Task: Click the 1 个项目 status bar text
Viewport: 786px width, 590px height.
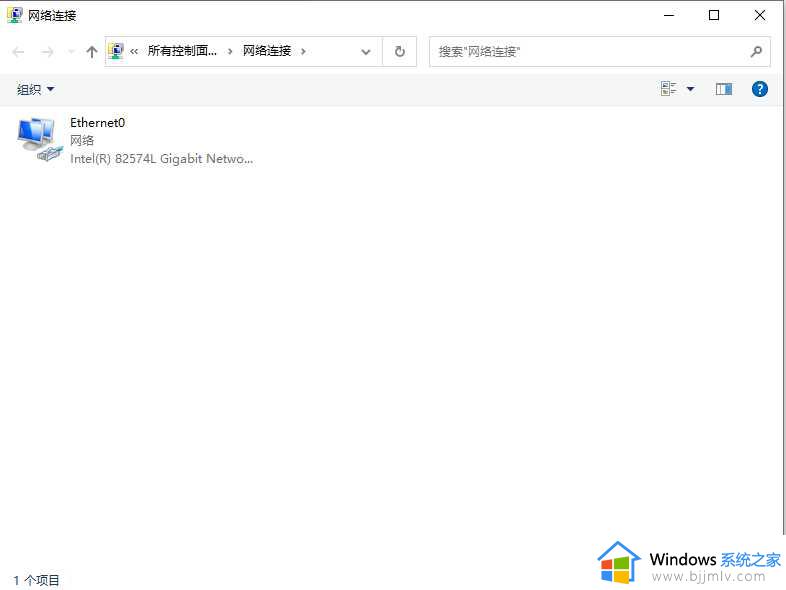Action: (37, 580)
